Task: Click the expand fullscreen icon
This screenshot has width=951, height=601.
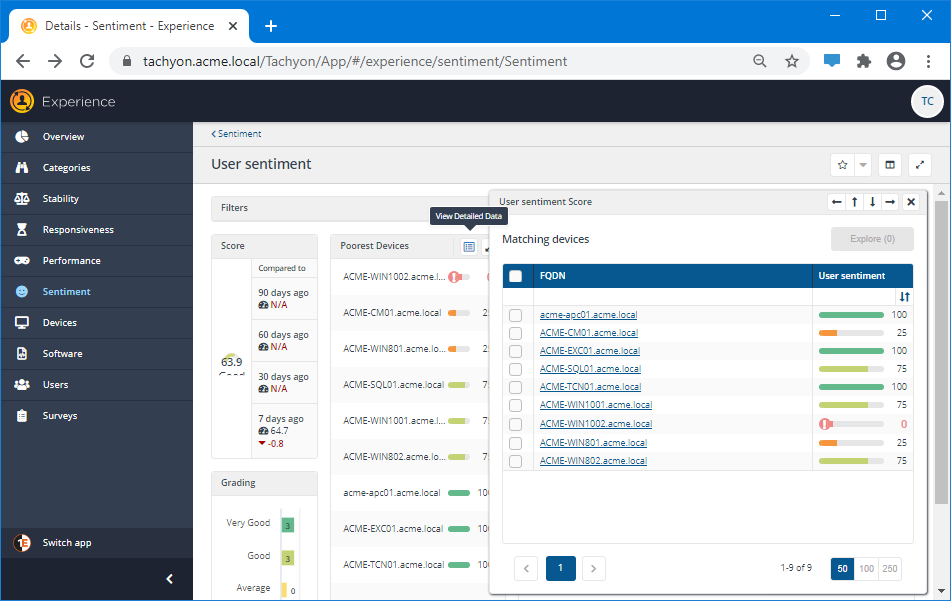Action: pyautogui.click(x=919, y=164)
